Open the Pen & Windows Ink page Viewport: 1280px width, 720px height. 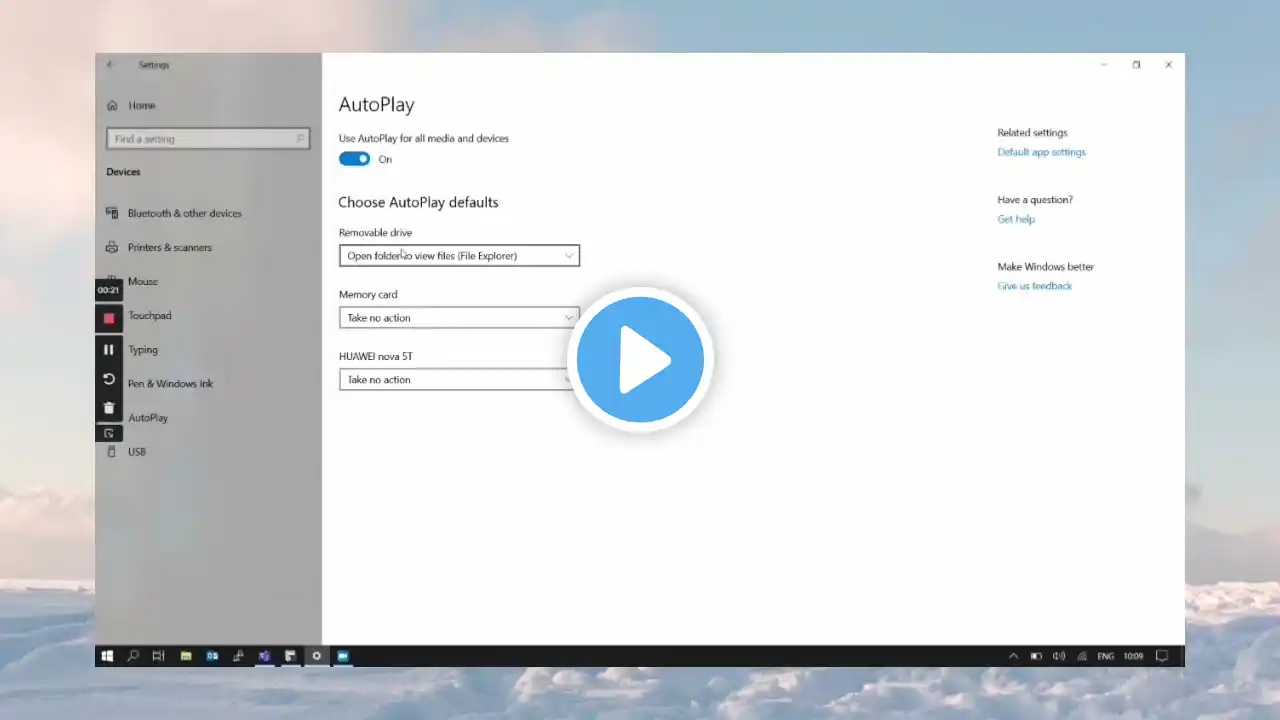pyautogui.click(x=170, y=384)
